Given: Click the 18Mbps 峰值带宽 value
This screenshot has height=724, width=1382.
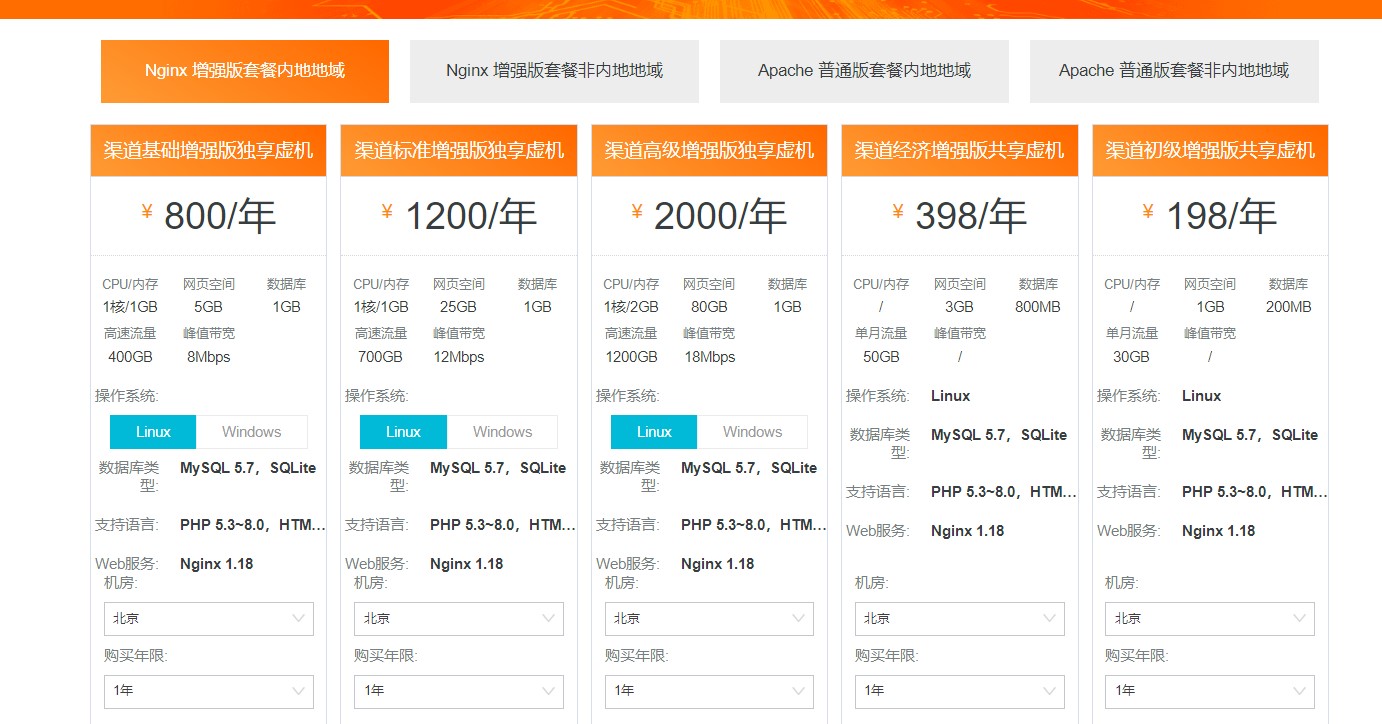Looking at the screenshot, I should point(709,357).
